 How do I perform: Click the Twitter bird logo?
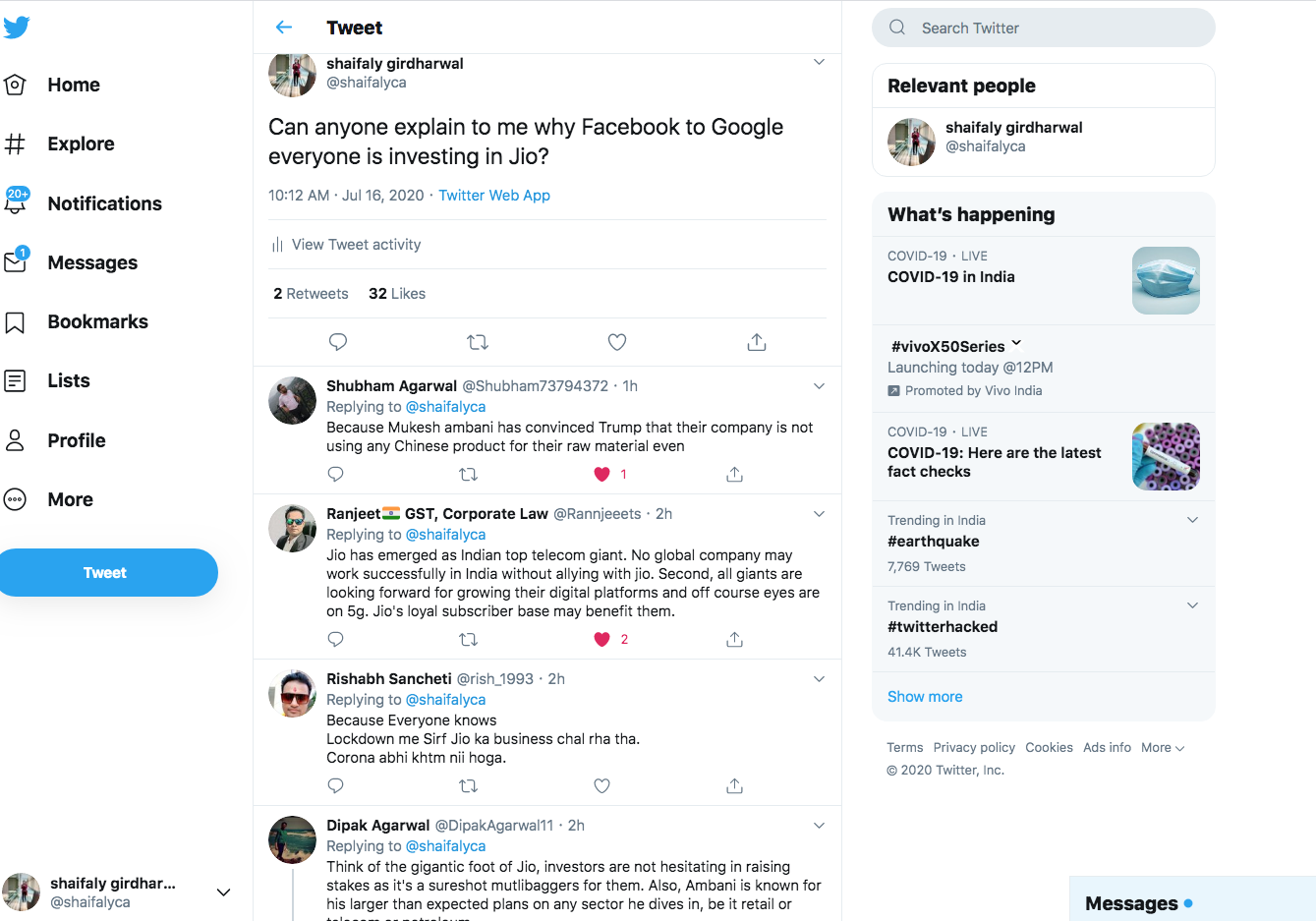(16, 28)
